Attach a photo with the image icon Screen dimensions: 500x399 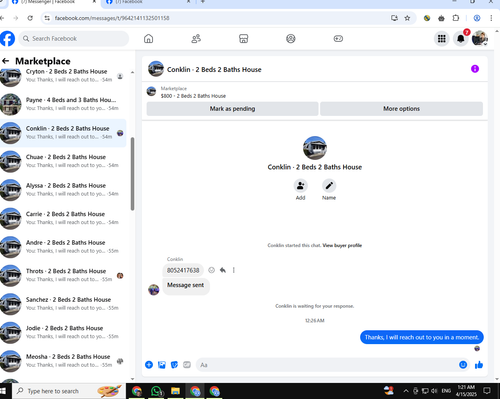coord(162,365)
